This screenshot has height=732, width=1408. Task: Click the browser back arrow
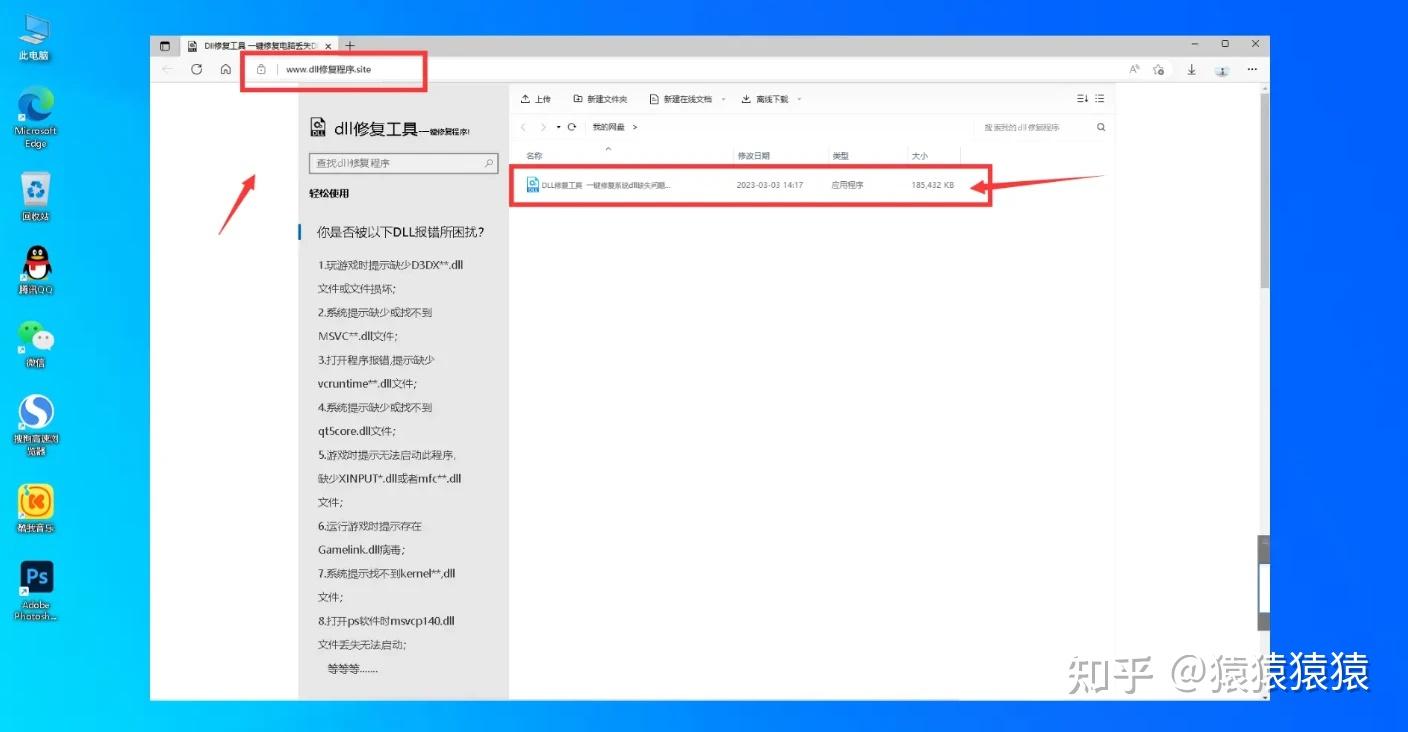pos(167,69)
